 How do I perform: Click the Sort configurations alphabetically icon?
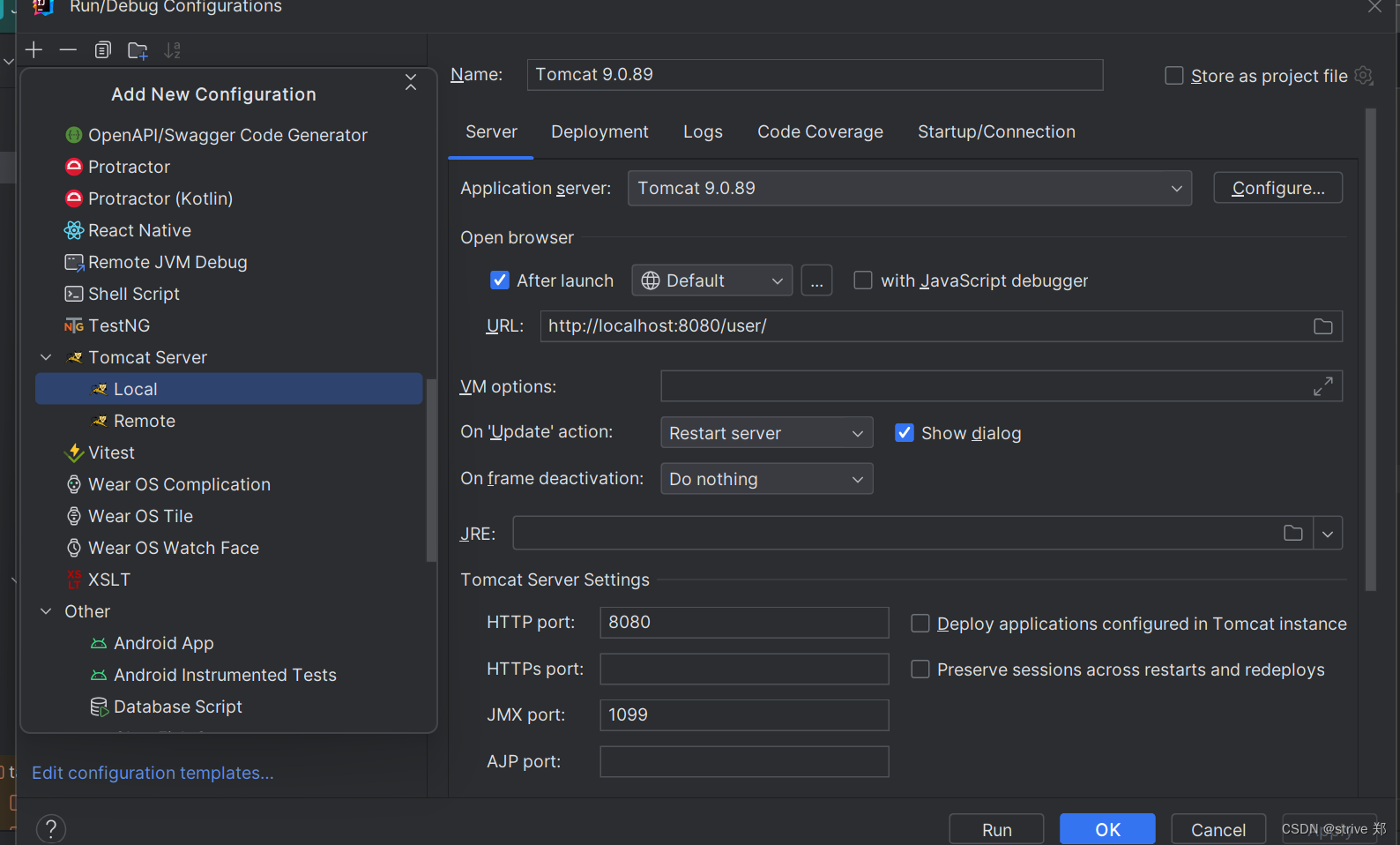click(173, 50)
